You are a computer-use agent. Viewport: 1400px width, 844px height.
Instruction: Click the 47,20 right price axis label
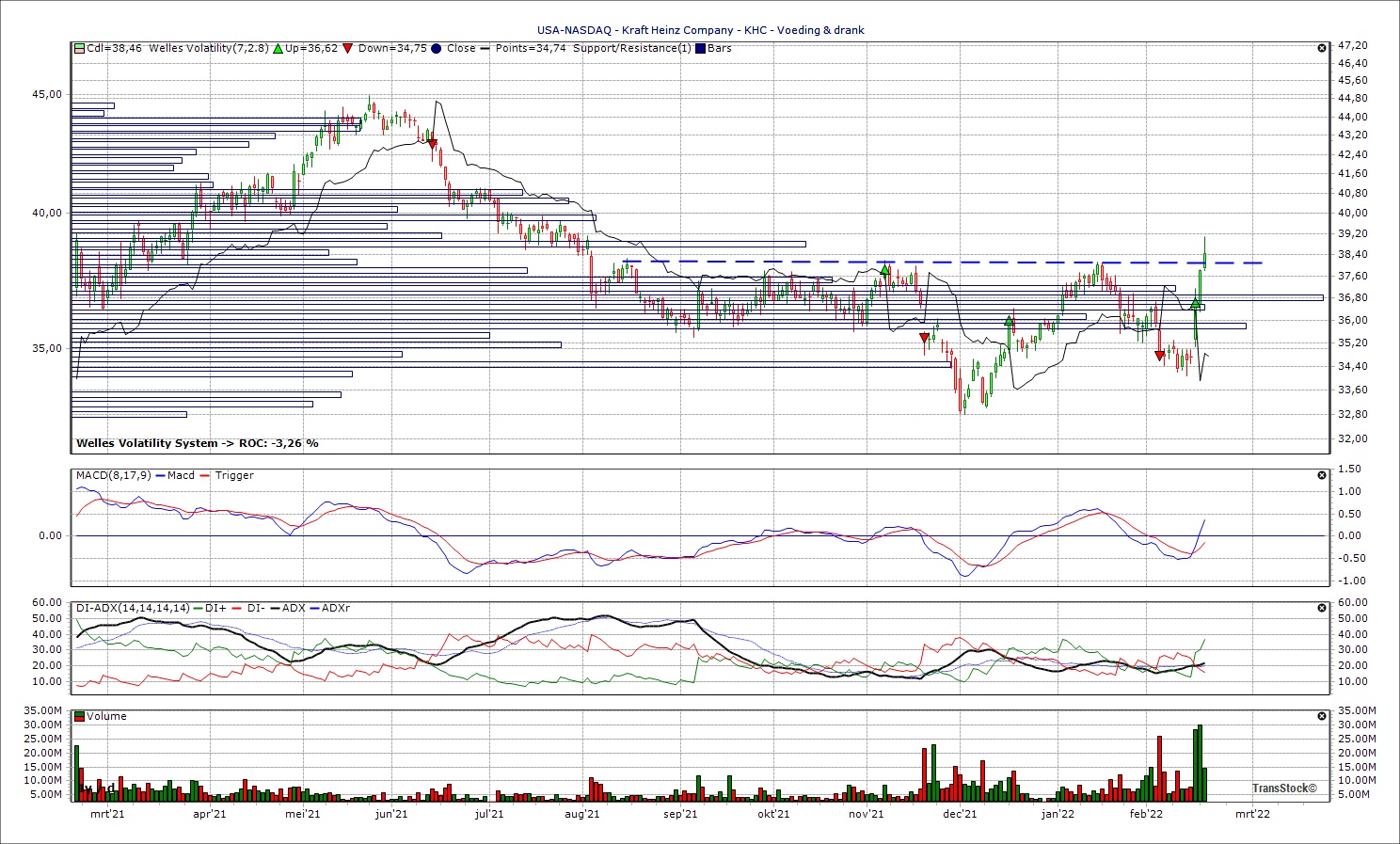(1353, 45)
